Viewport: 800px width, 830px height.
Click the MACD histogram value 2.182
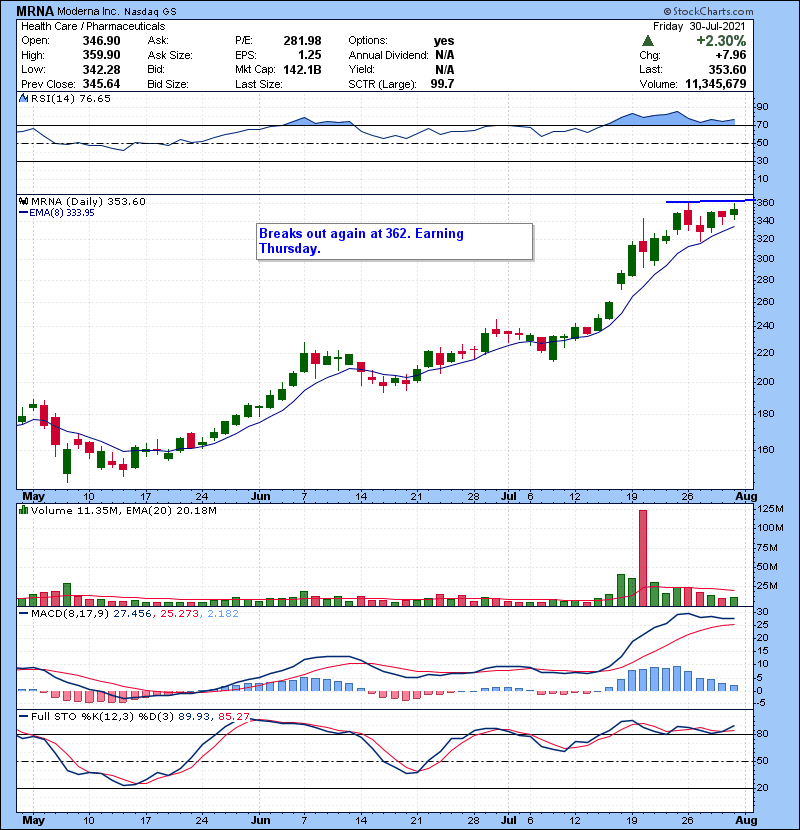223,614
